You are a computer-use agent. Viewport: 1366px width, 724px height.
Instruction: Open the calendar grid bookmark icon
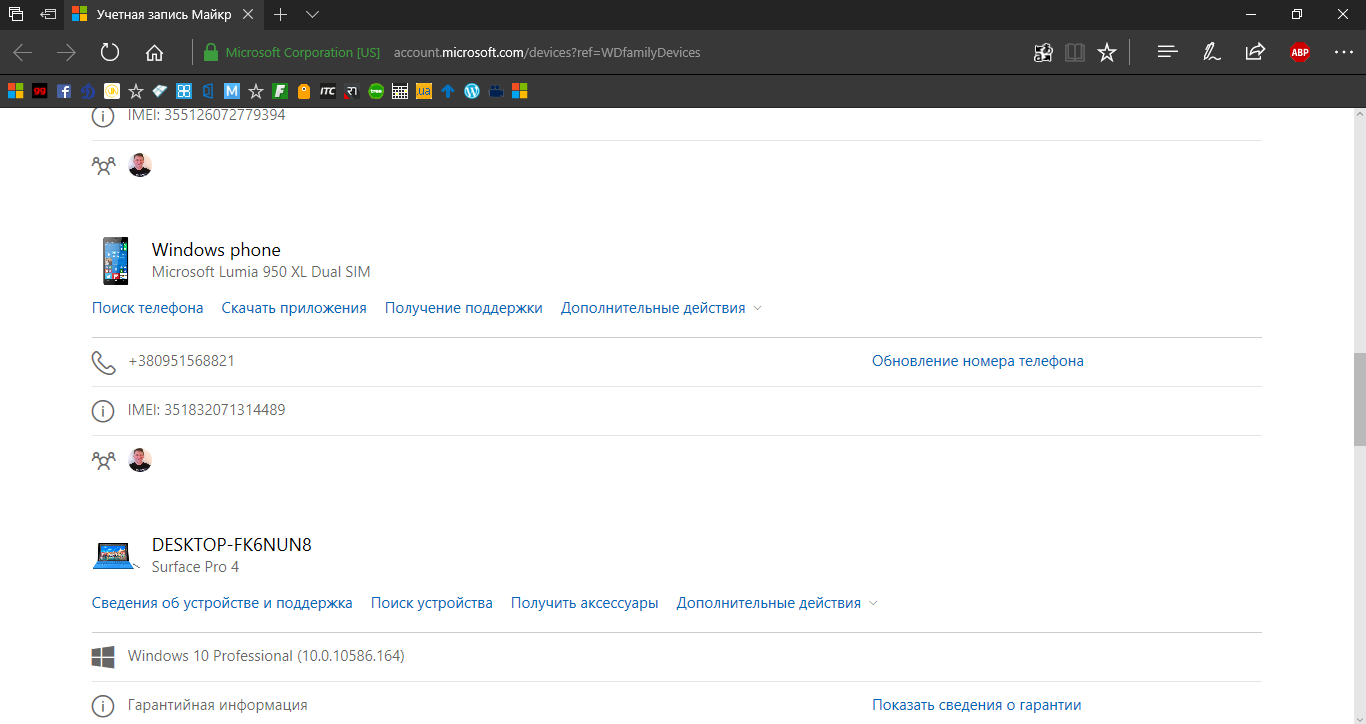tap(400, 91)
